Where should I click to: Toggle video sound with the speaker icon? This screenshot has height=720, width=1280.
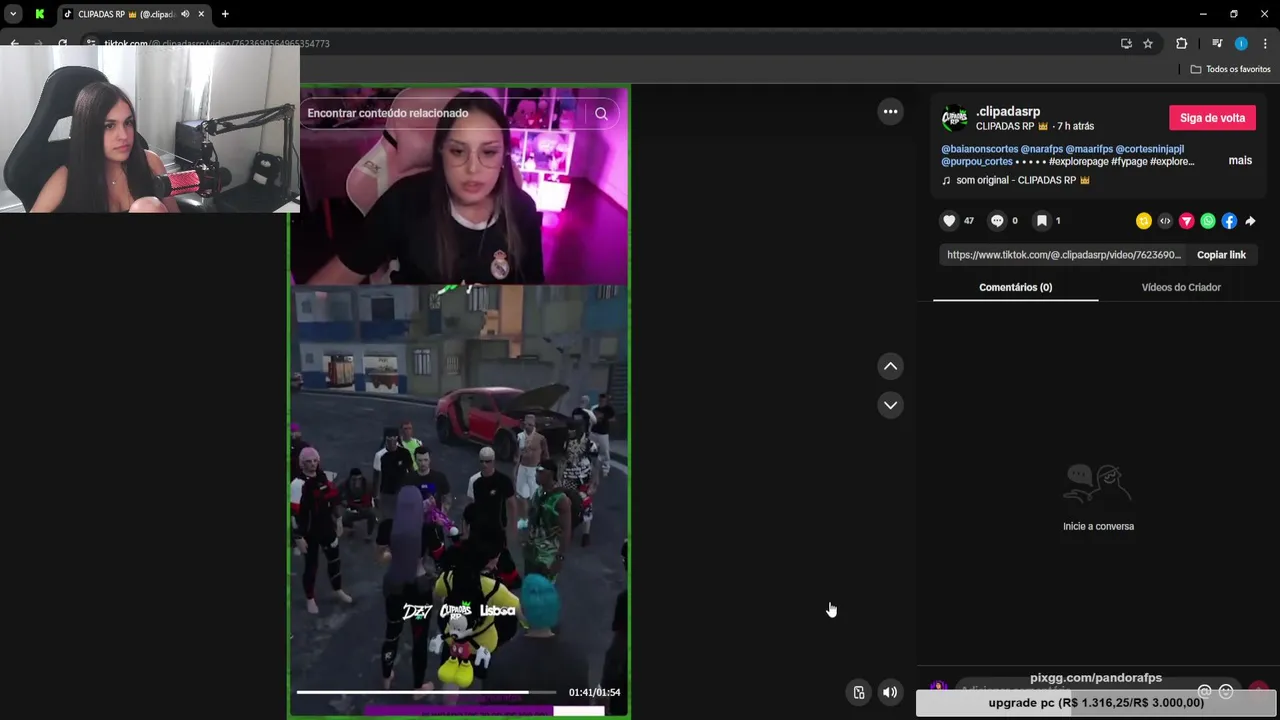[x=890, y=692]
